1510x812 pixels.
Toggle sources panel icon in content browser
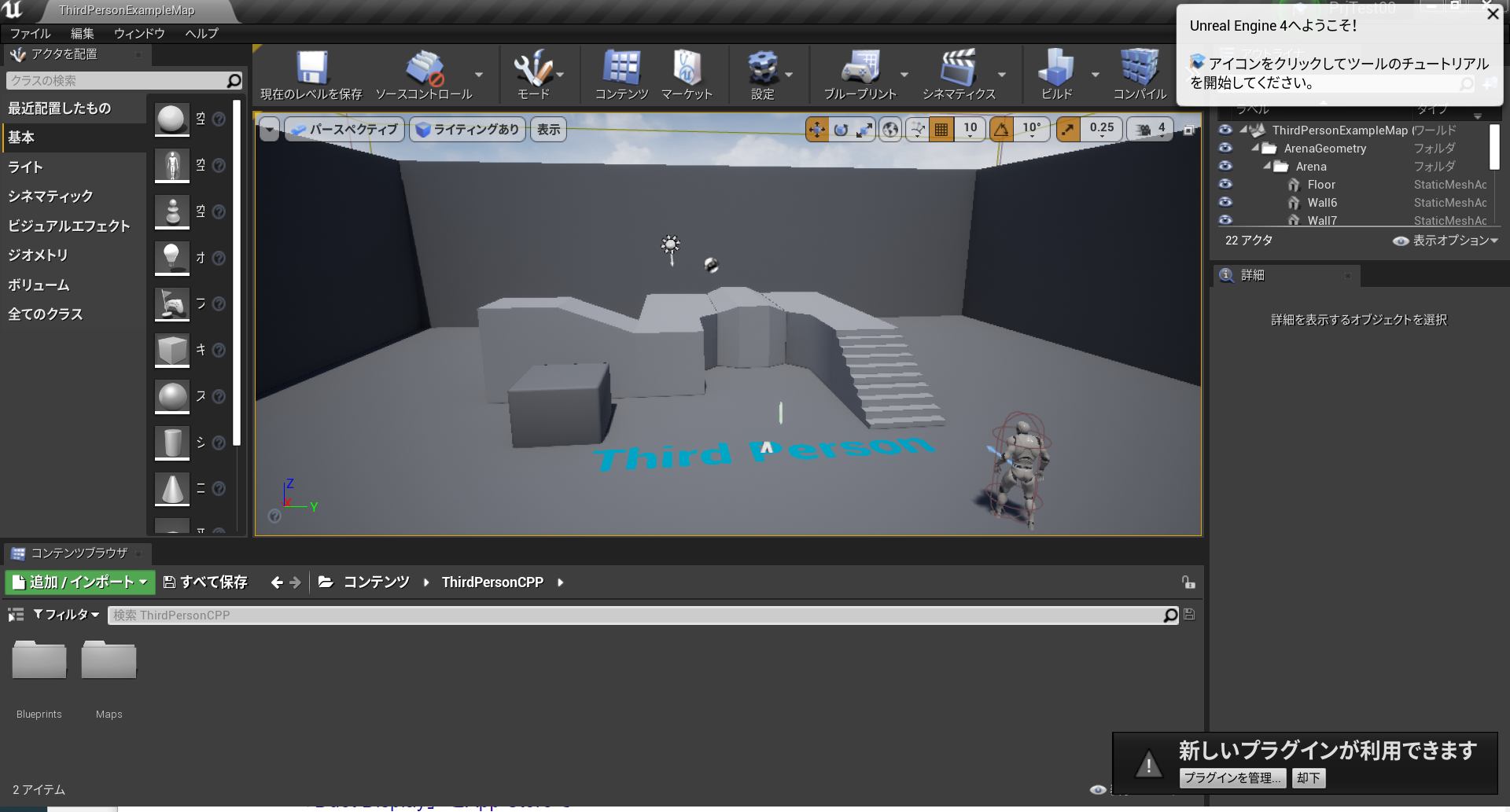pos(16,615)
